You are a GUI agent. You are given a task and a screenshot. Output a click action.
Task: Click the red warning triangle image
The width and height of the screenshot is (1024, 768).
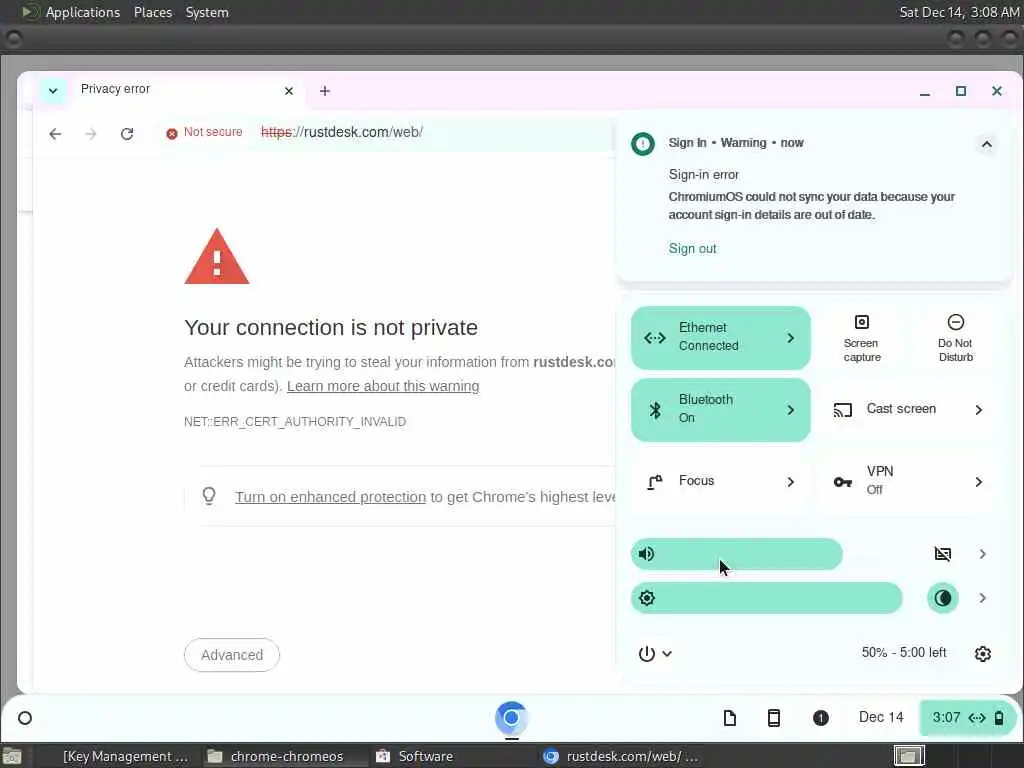point(217,256)
